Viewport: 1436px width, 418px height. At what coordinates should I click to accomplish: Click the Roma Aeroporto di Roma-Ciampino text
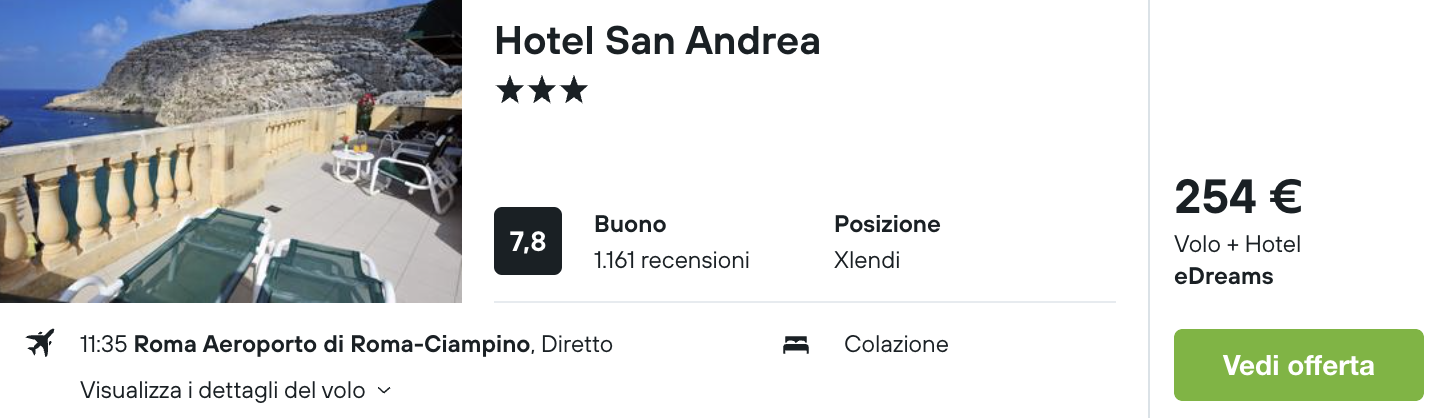pos(332,345)
